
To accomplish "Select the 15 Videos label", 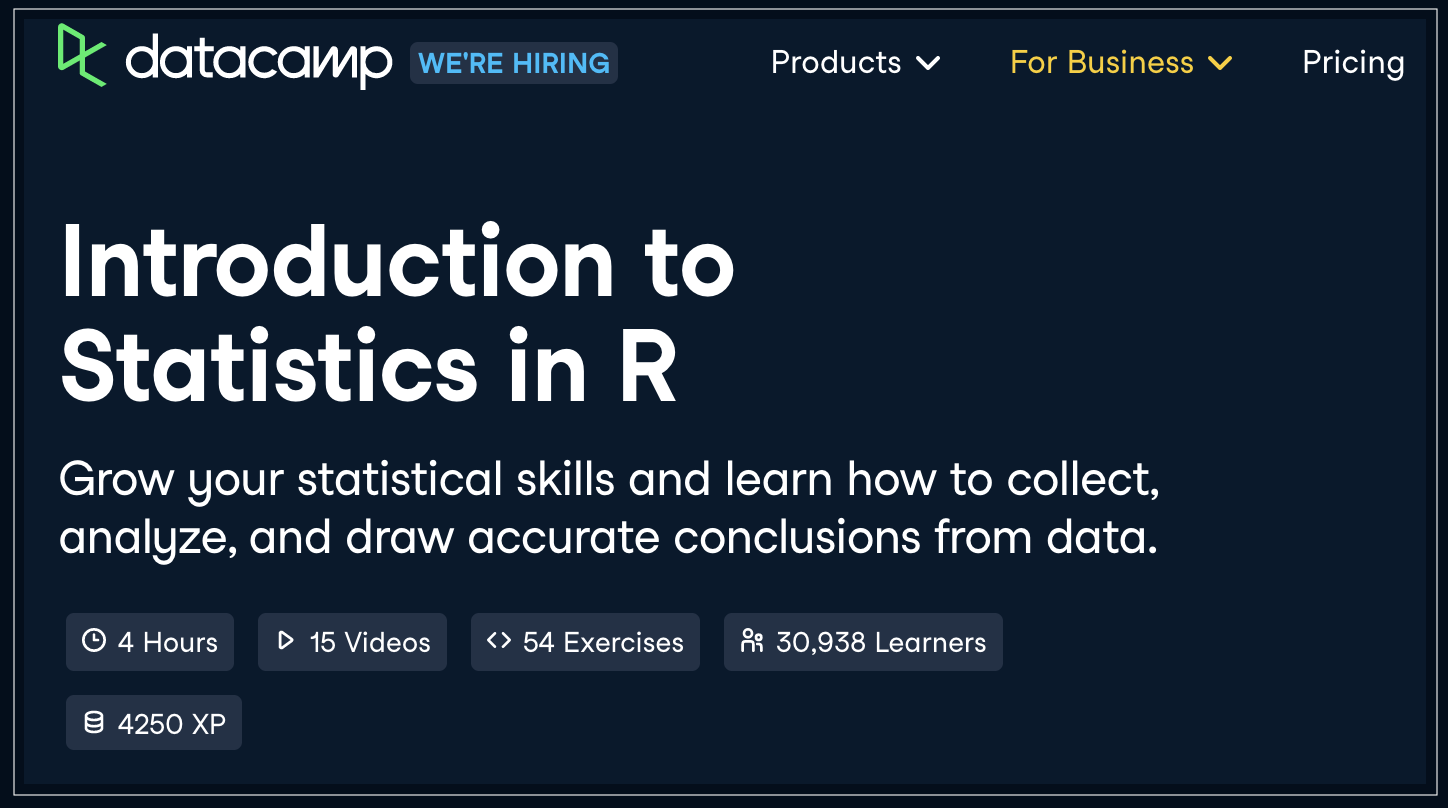I will click(370, 642).
